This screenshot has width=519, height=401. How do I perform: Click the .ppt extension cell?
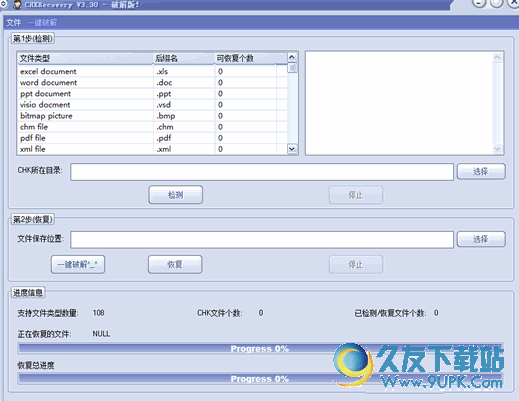click(x=164, y=94)
